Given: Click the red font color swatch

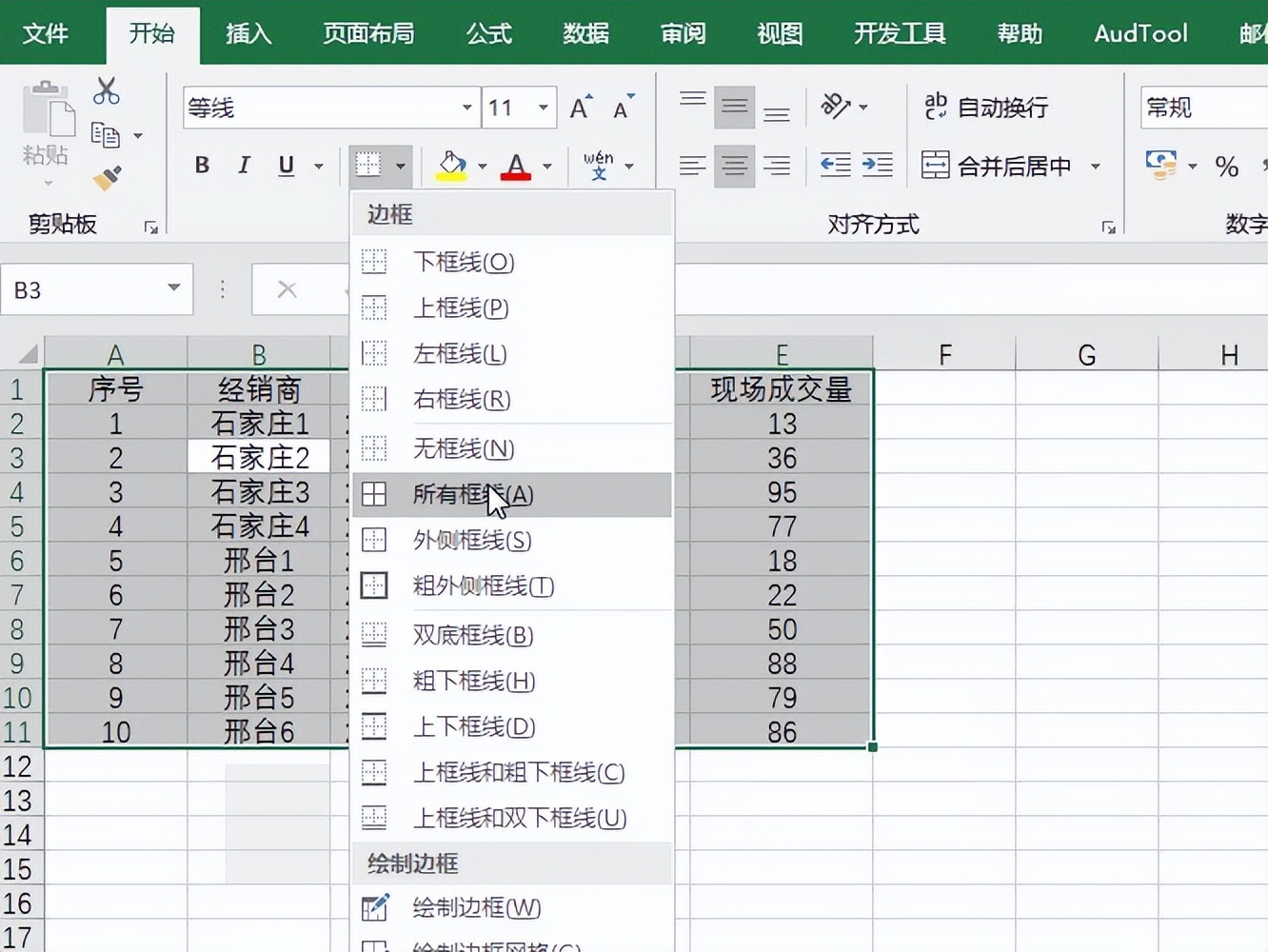Looking at the screenshot, I should (x=514, y=177).
